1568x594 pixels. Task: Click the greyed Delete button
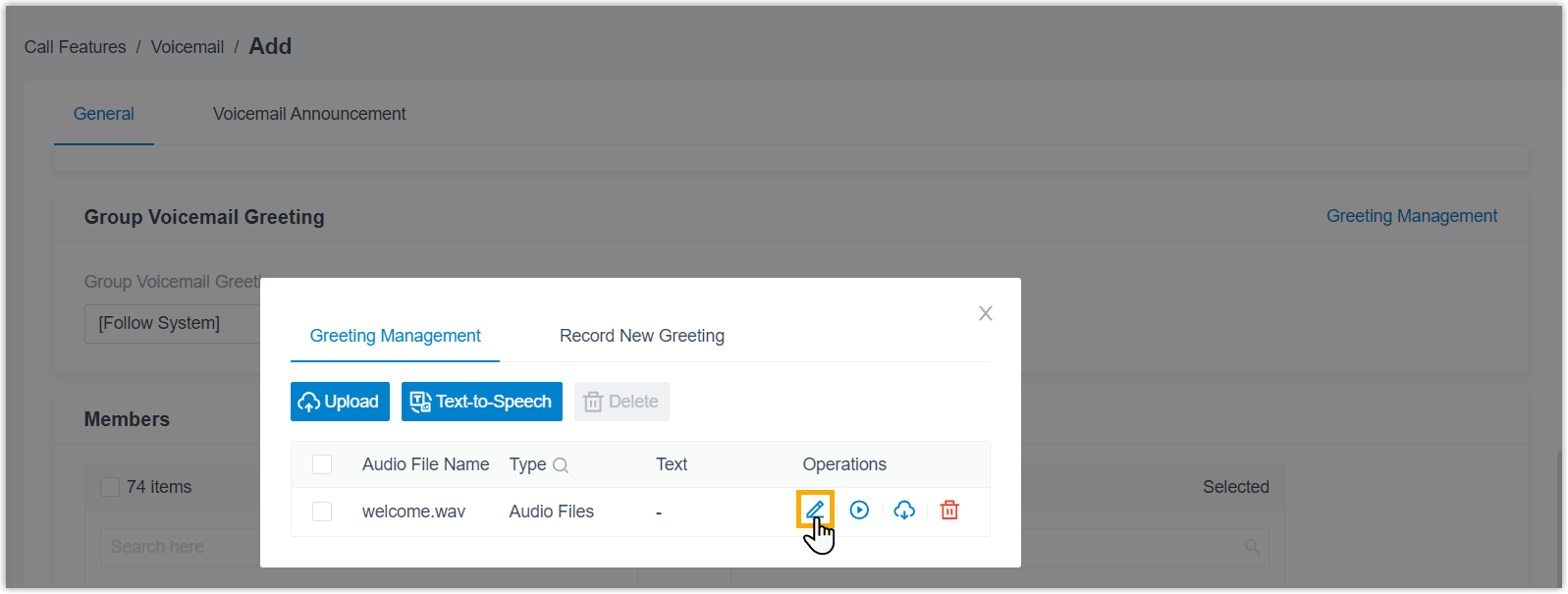click(622, 402)
